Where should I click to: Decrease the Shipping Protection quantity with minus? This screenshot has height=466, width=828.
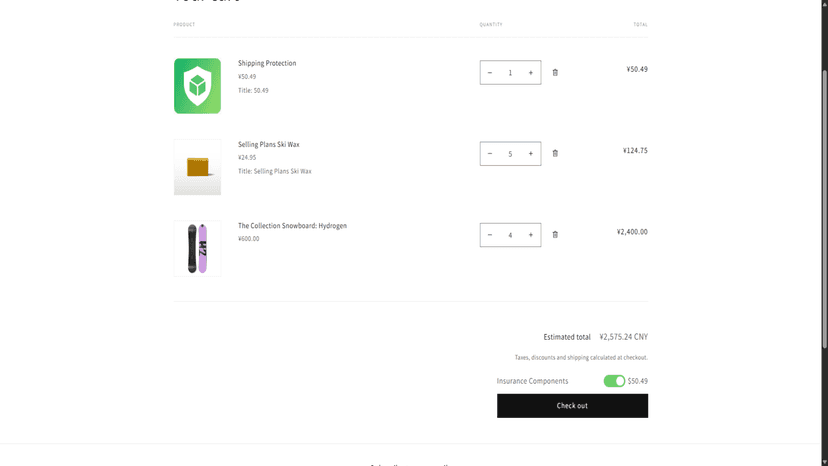490,72
